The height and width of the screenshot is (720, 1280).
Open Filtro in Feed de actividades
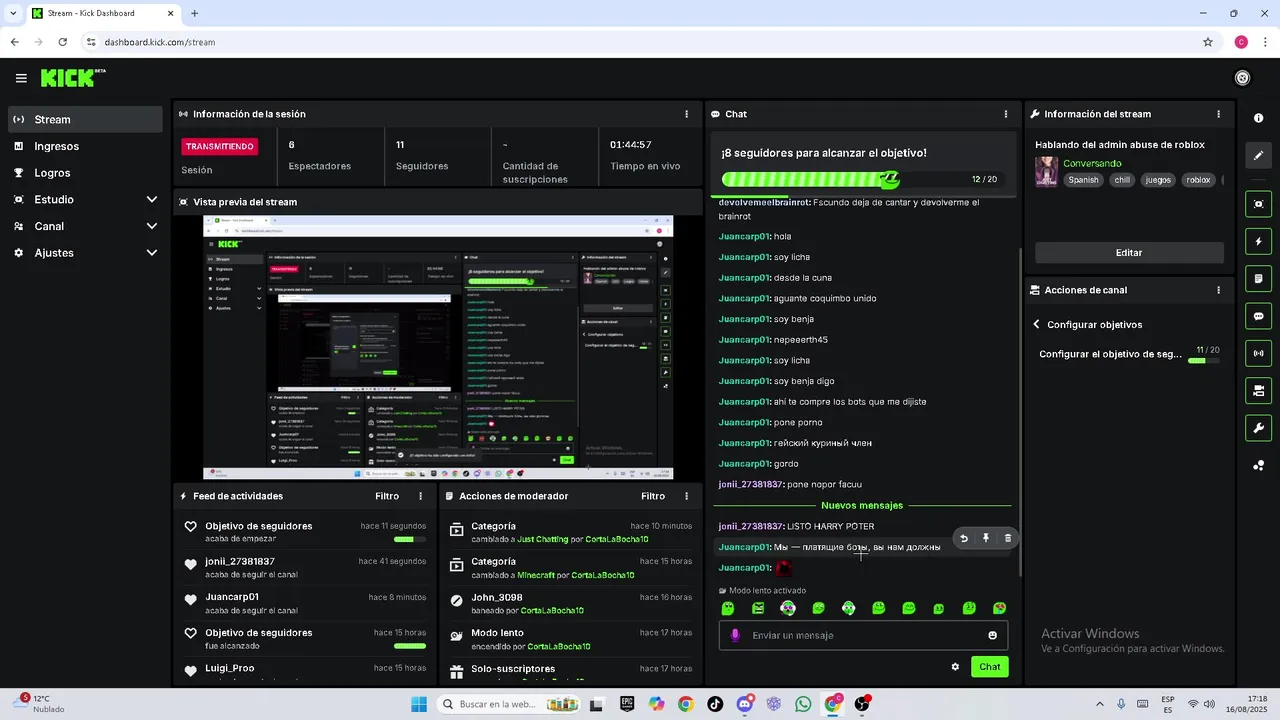click(387, 496)
